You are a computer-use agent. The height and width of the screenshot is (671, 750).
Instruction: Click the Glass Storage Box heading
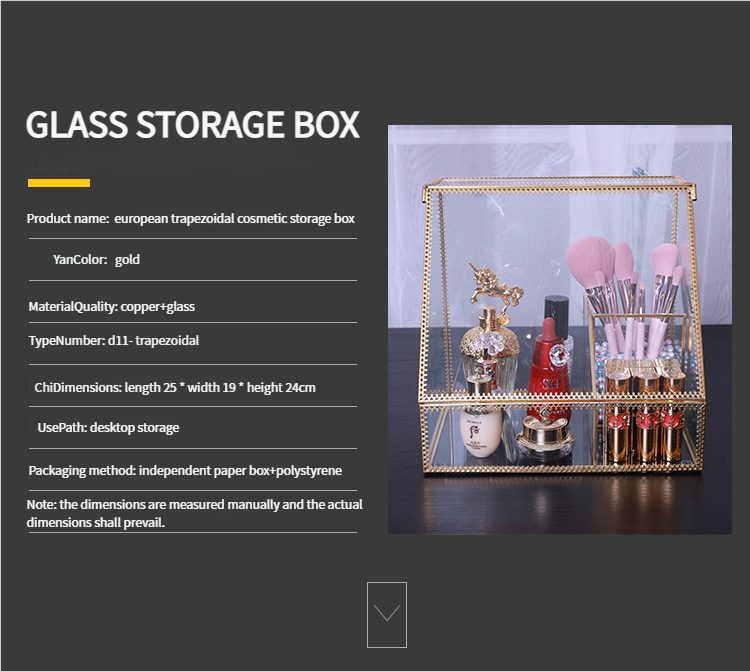click(x=192, y=125)
